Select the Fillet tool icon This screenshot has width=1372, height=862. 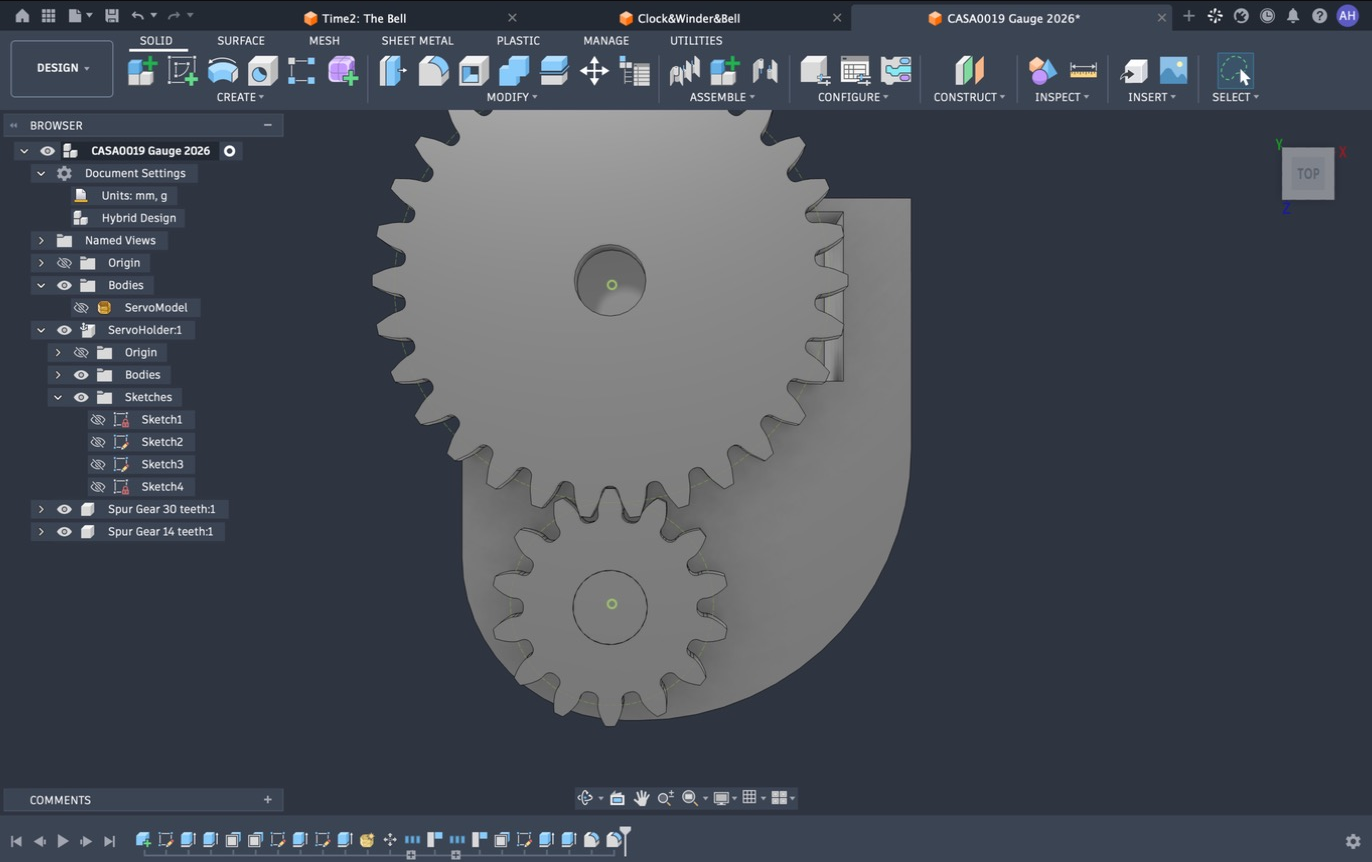tap(433, 70)
